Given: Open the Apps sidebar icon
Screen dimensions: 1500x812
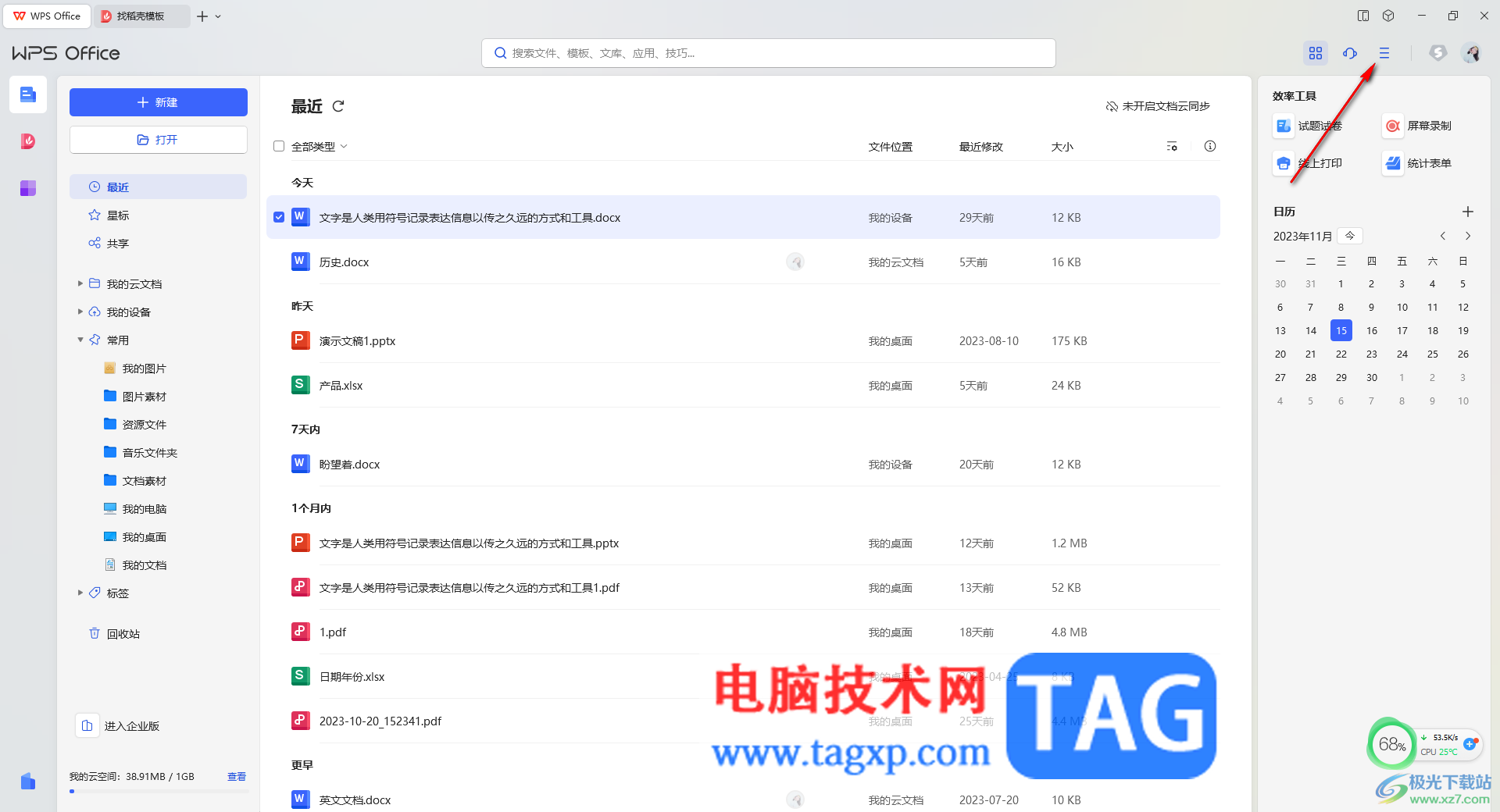Looking at the screenshot, I should [28, 188].
